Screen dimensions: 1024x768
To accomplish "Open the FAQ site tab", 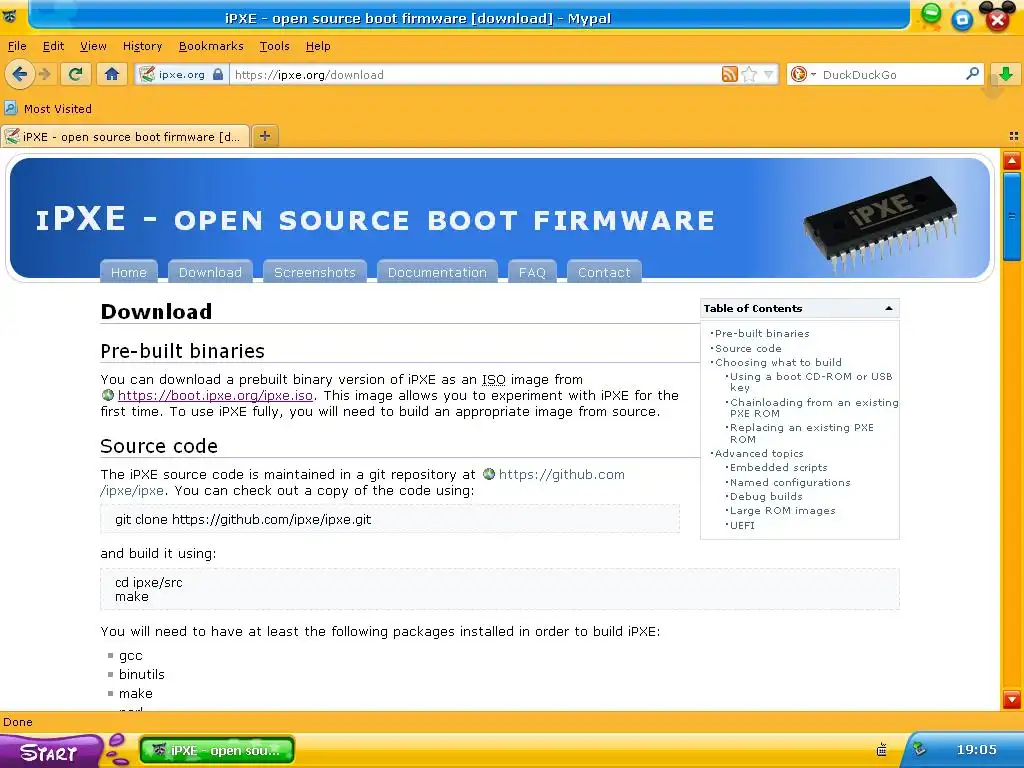I will tap(532, 272).
